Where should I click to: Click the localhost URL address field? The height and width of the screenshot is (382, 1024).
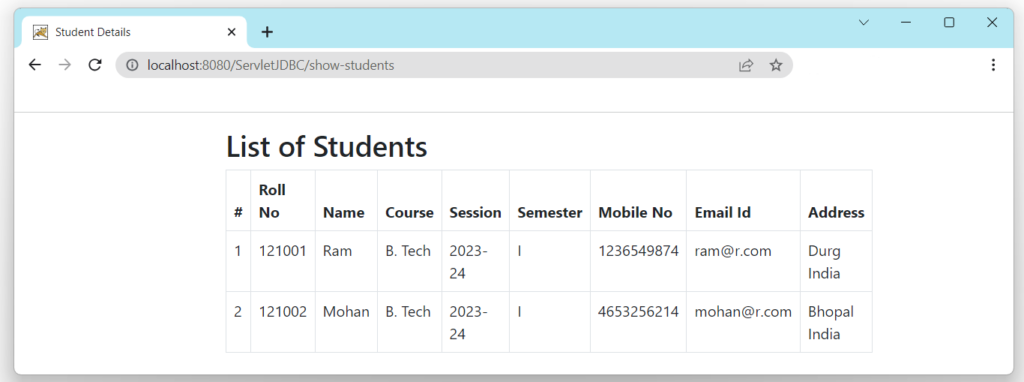[x=431, y=65]
